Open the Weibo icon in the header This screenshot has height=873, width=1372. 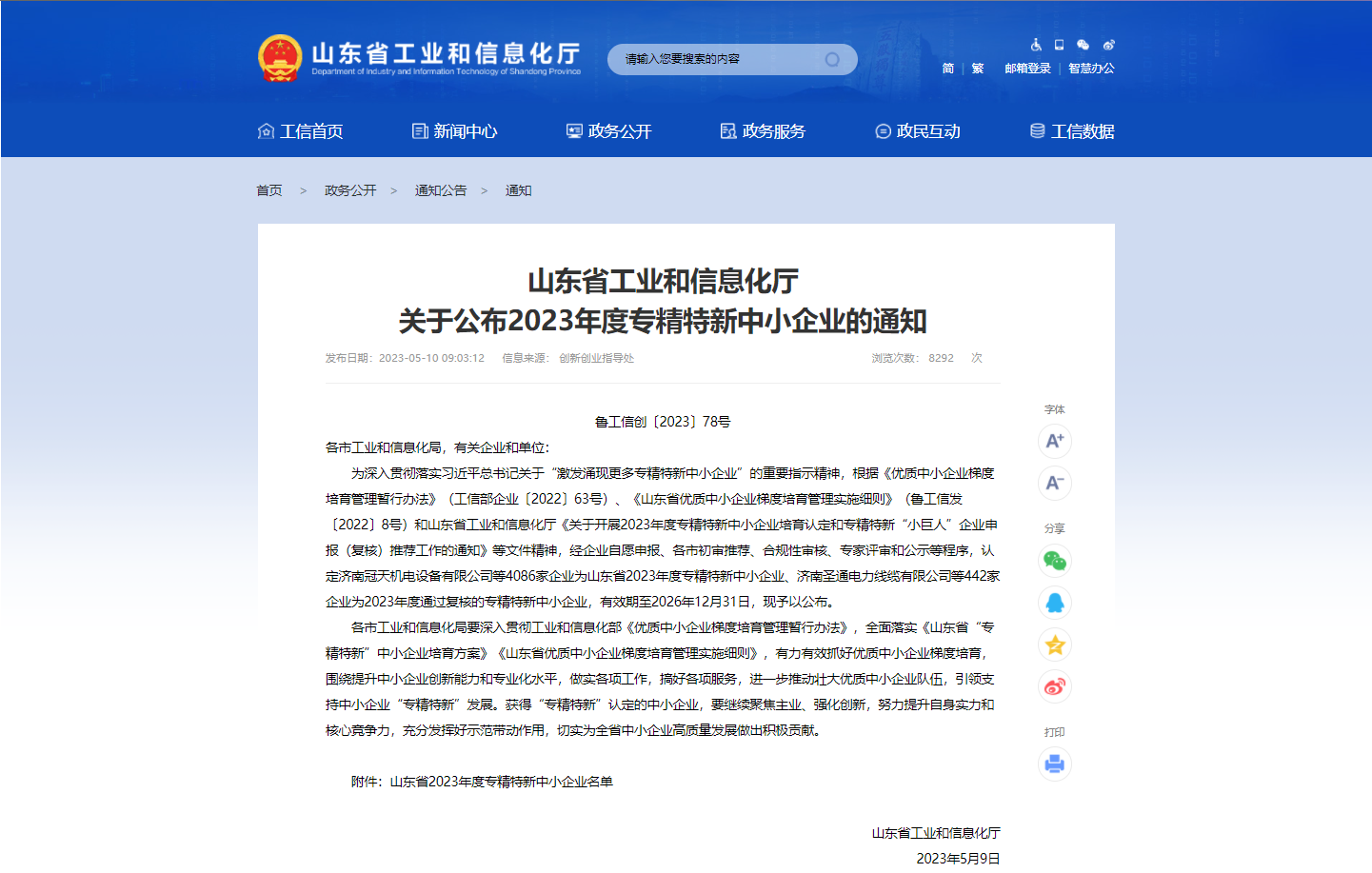click(1108, 45)
